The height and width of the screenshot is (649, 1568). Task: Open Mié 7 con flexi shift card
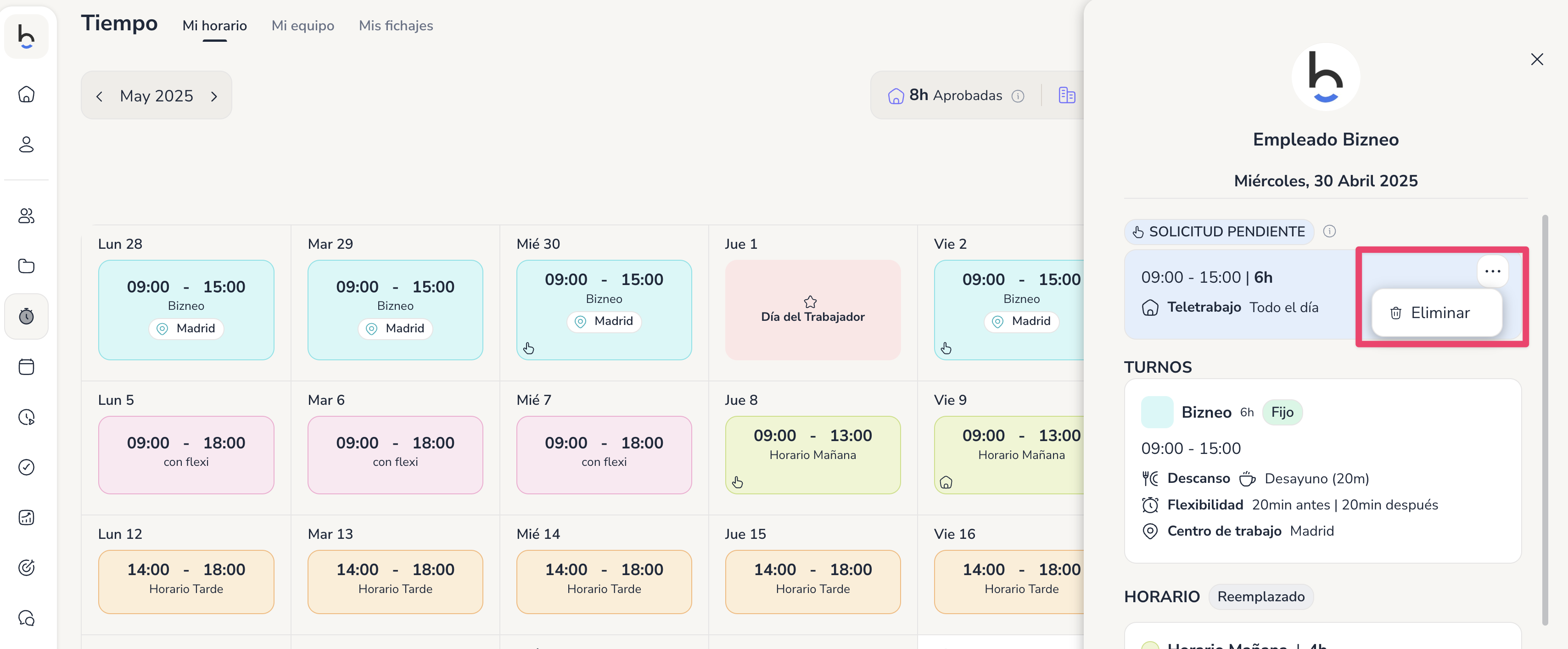(604, 455)
